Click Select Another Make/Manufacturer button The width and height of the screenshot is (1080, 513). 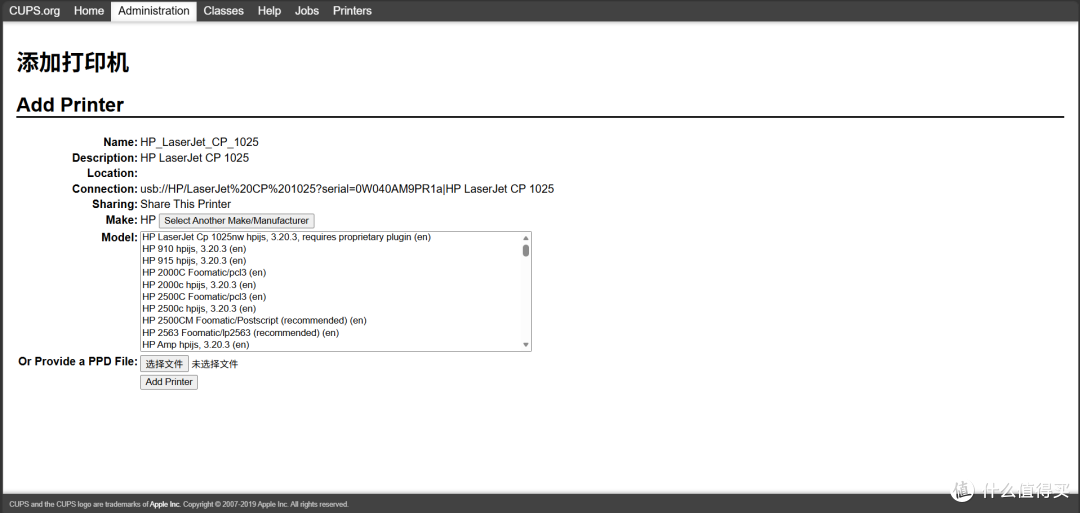click(236, 220)
